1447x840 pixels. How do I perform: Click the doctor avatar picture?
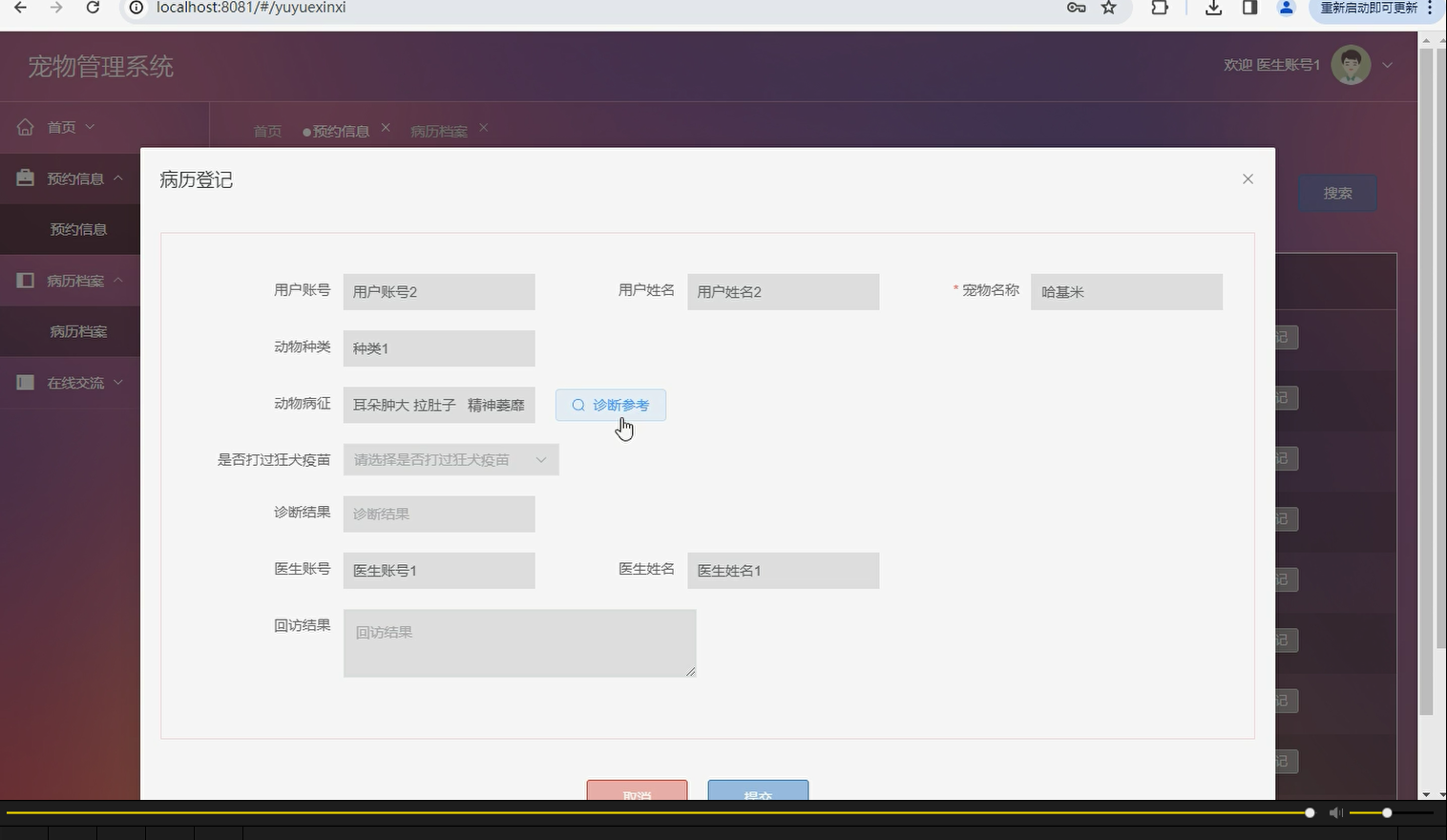click(1351, 65)
